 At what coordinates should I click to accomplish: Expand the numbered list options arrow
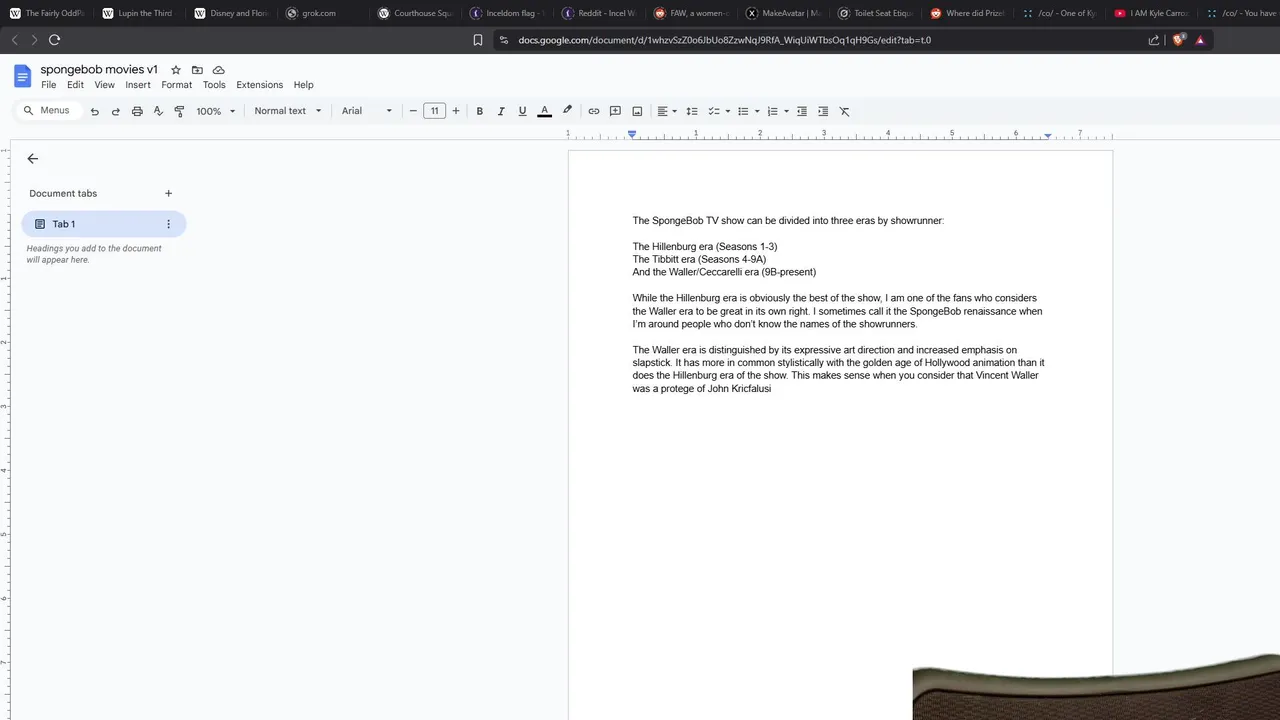click(x=786, y=111)
